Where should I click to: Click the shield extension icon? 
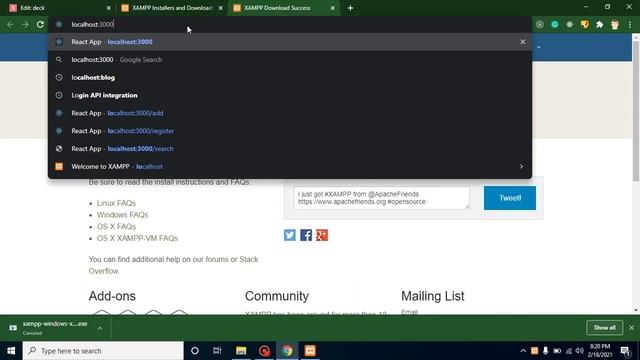point(584,24)
